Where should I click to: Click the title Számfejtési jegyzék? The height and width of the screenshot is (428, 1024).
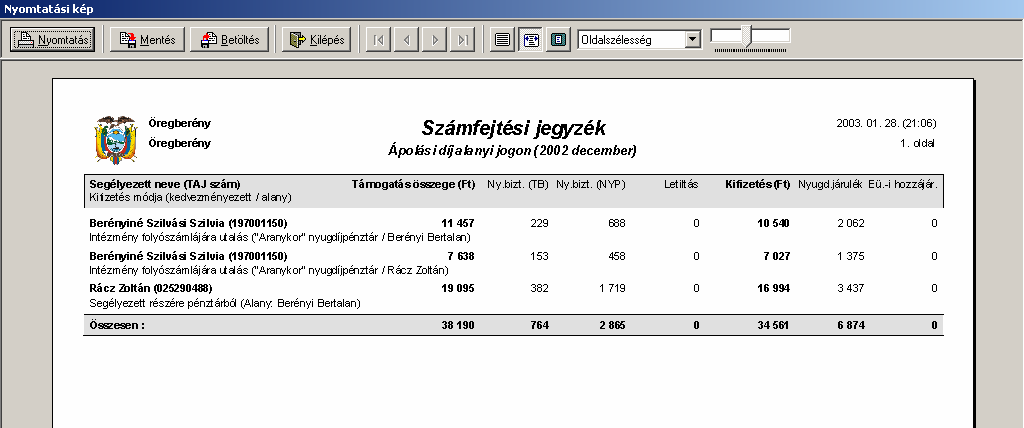(513, 127)
